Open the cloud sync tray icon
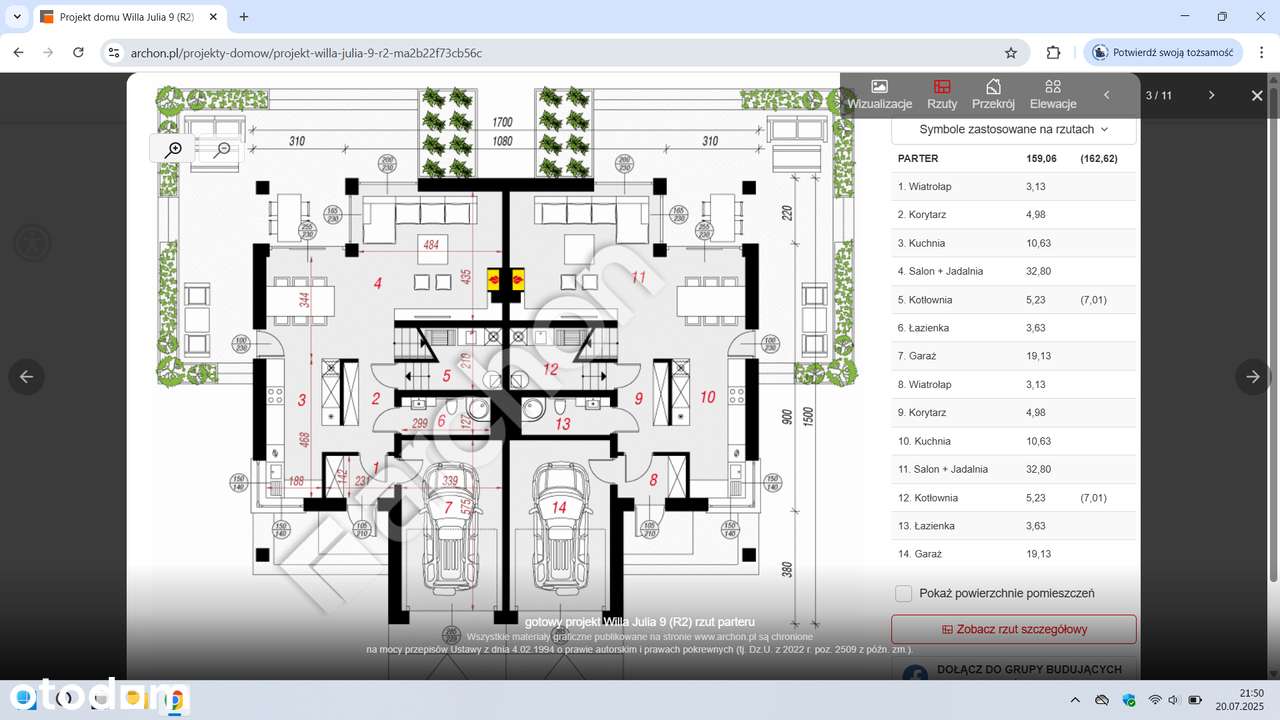The width and height of the screenshot is (1280, 720). click(1102, 700)
